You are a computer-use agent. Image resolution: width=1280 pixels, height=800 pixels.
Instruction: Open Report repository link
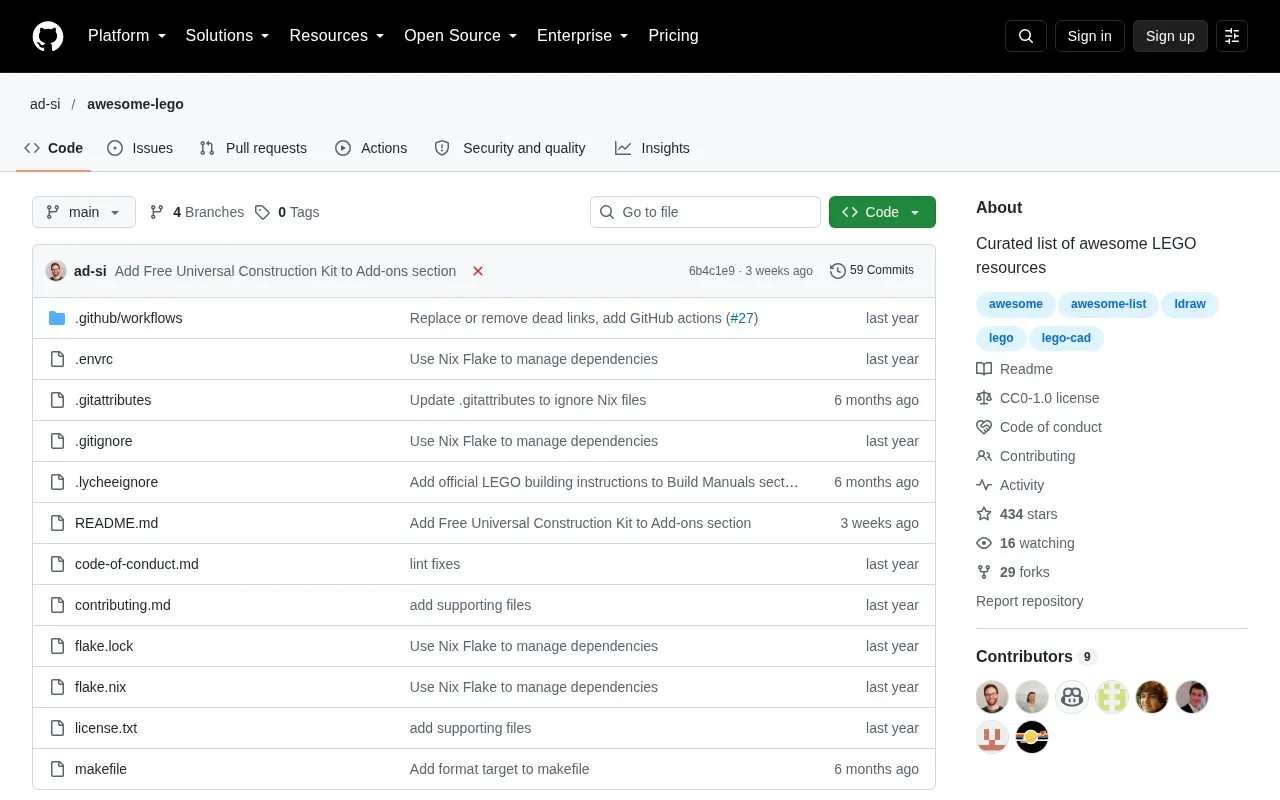pyautogui.click(x=1029, y=601)
